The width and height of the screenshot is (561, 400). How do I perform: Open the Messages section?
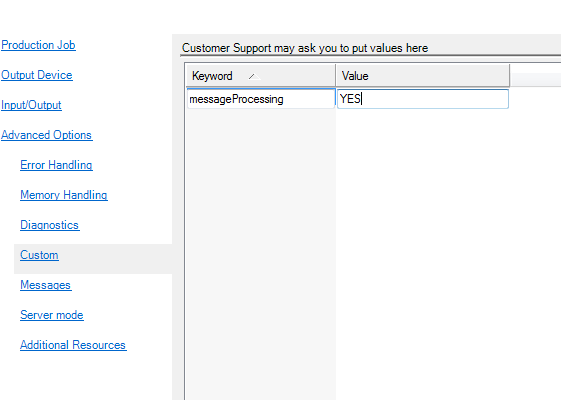[46, 285]
